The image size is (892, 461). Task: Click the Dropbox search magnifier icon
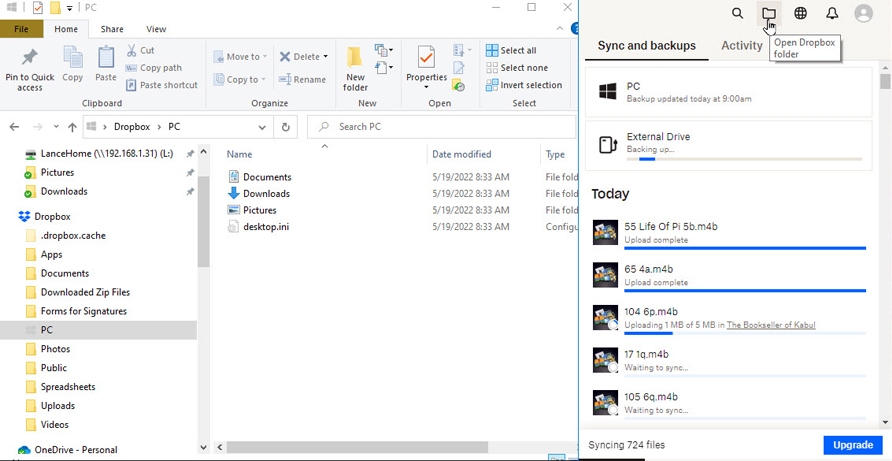click(x=737, y=13)
